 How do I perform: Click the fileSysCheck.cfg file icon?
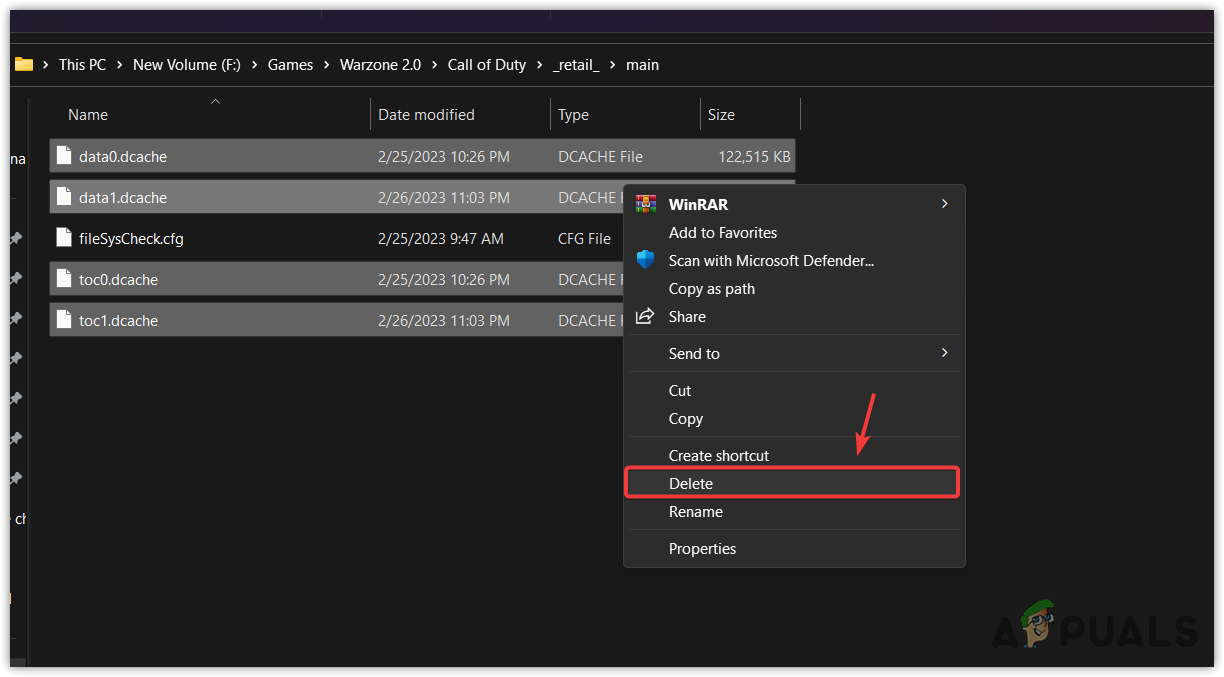[62, 238]
